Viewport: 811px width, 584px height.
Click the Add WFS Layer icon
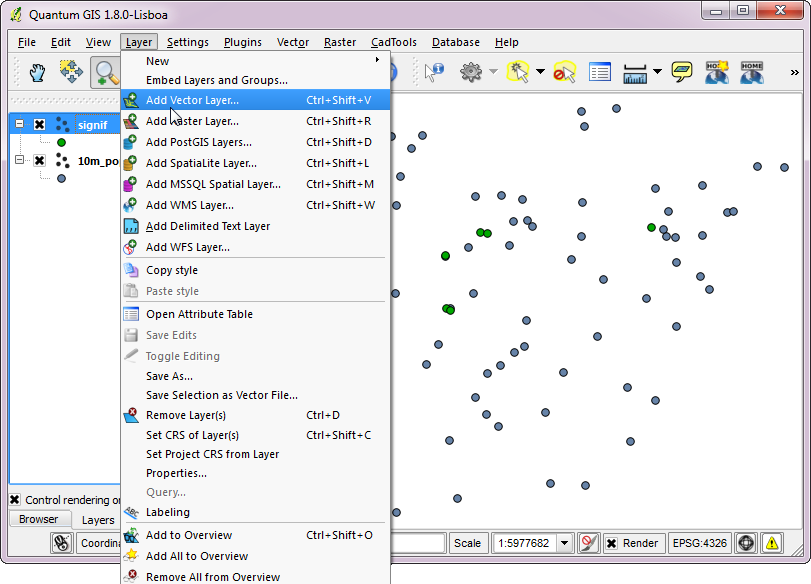click(130, 247)
